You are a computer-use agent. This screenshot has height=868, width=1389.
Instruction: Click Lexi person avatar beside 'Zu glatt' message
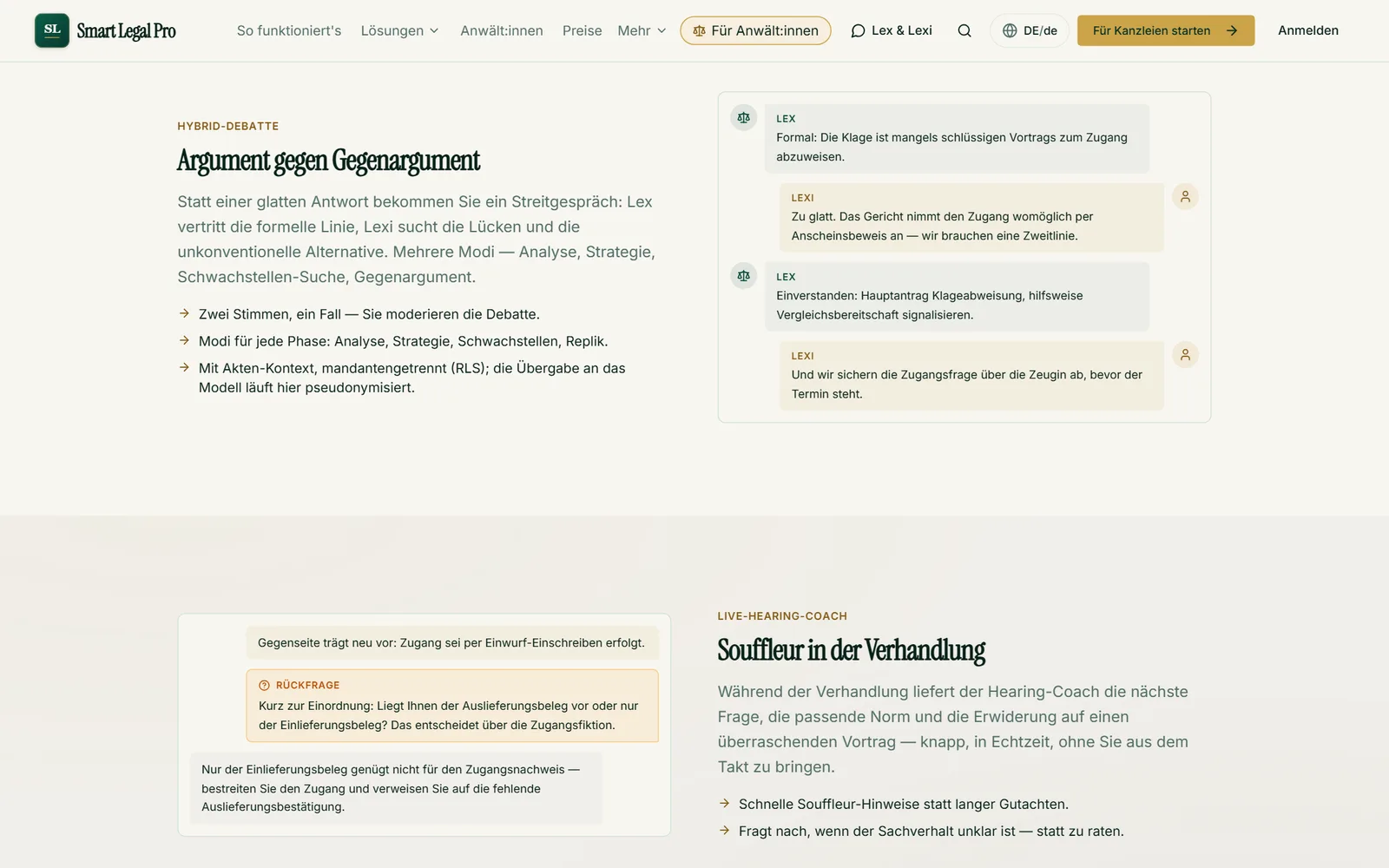pos(1185,196)
